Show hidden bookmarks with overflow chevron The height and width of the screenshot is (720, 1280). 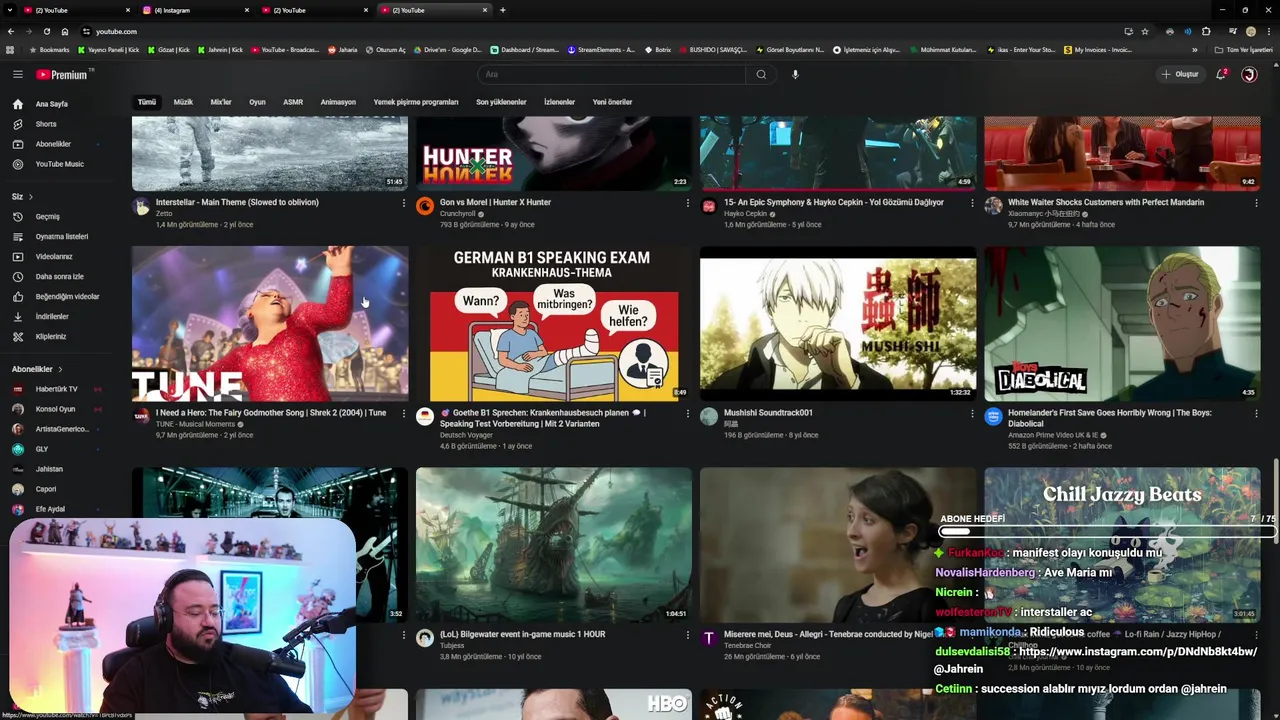click(1194, 49)
